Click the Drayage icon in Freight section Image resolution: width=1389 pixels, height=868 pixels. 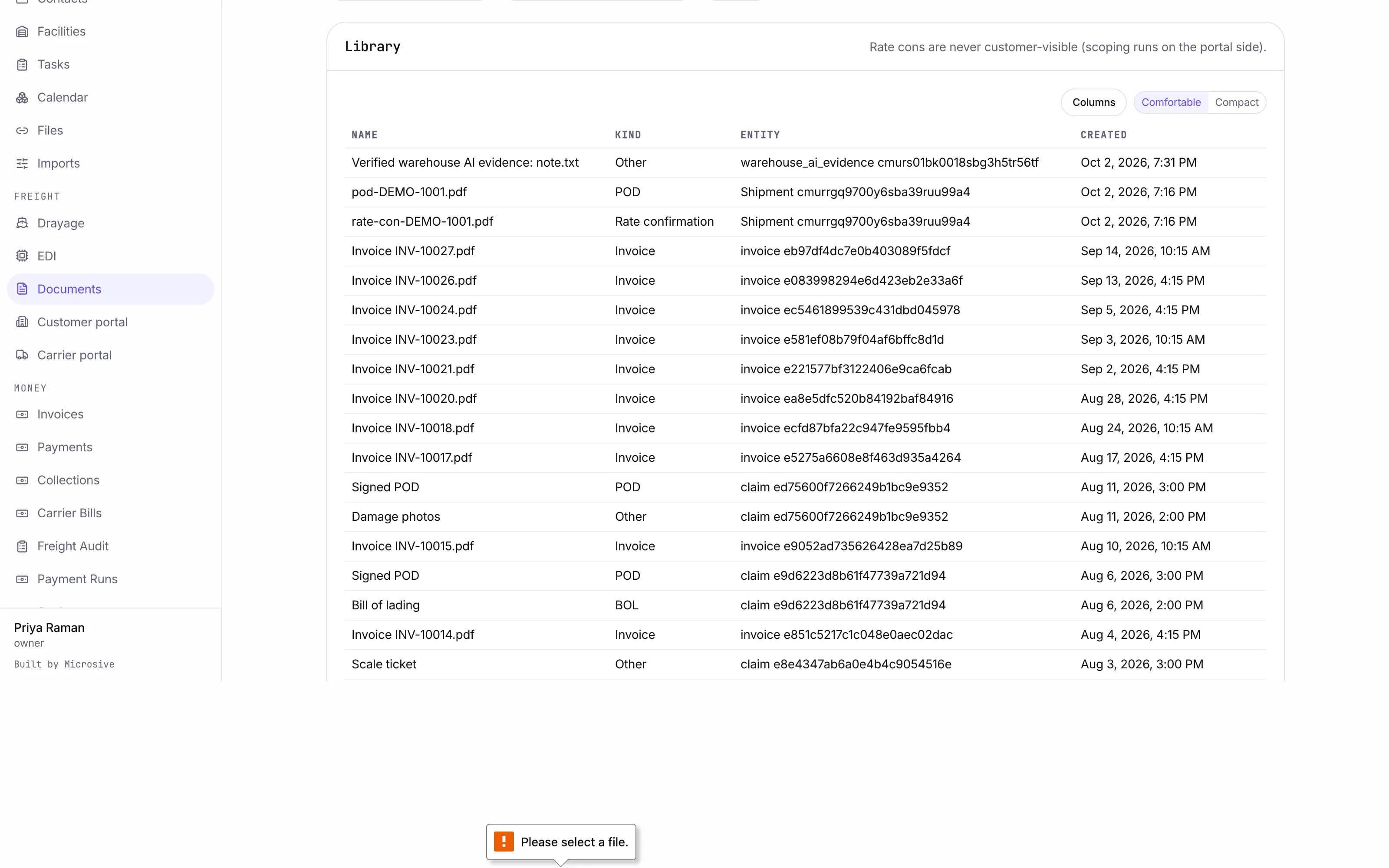[22, 223]
